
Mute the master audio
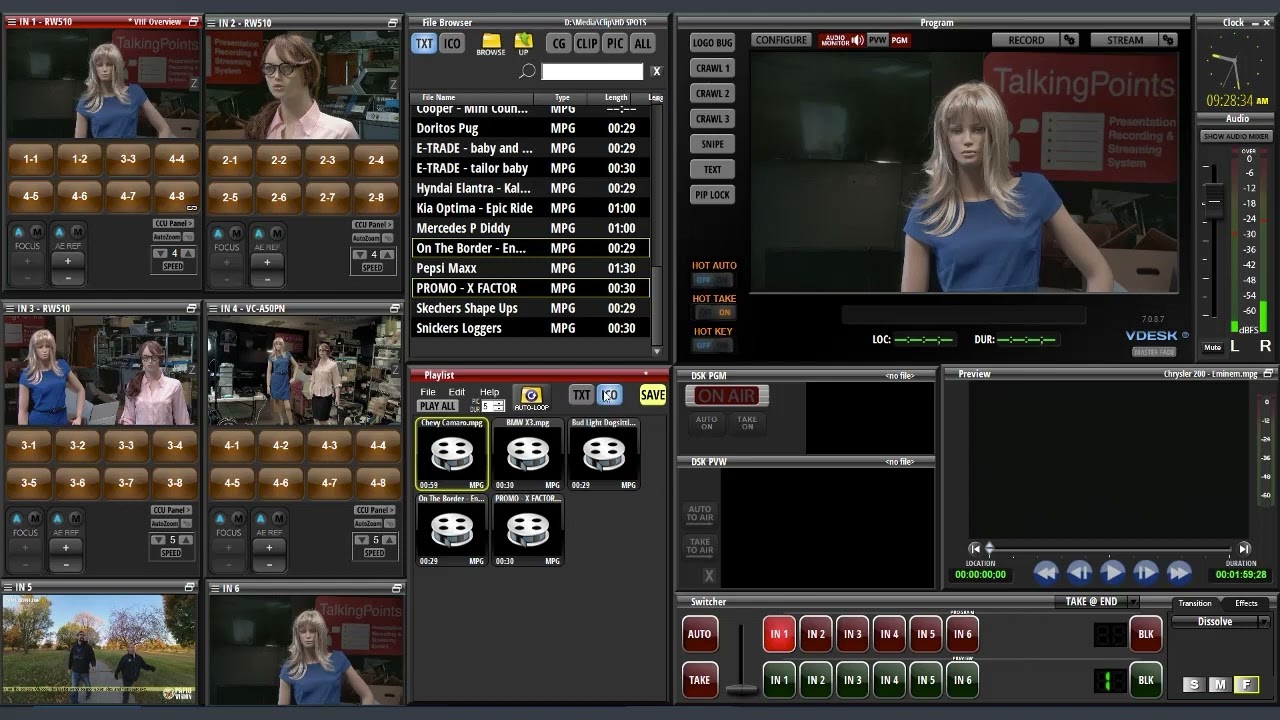coord(1212,347)
